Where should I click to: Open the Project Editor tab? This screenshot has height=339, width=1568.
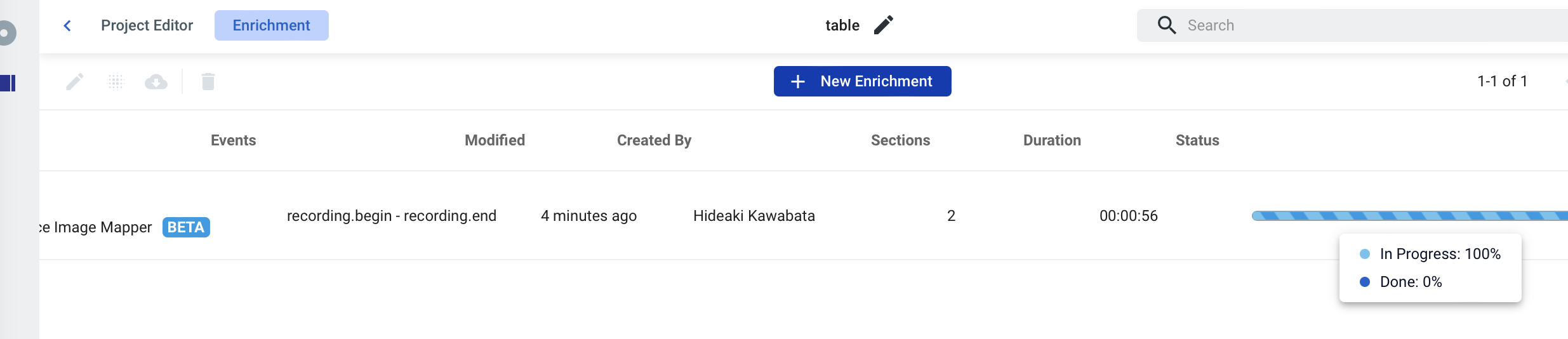pyautogui.click(x=147, y=25)
